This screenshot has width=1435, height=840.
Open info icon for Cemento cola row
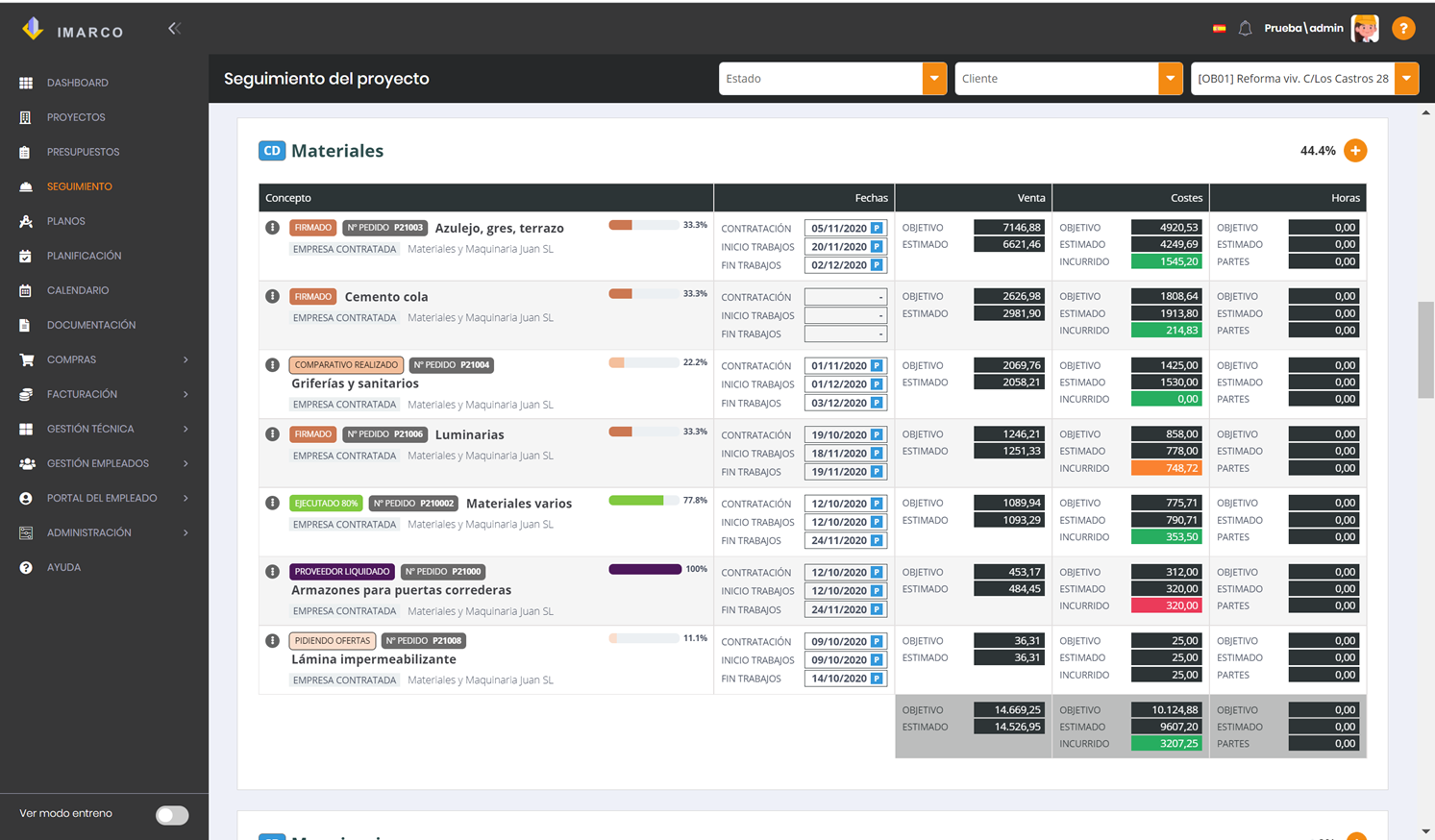pyautogui.click(x=272, y=296)
